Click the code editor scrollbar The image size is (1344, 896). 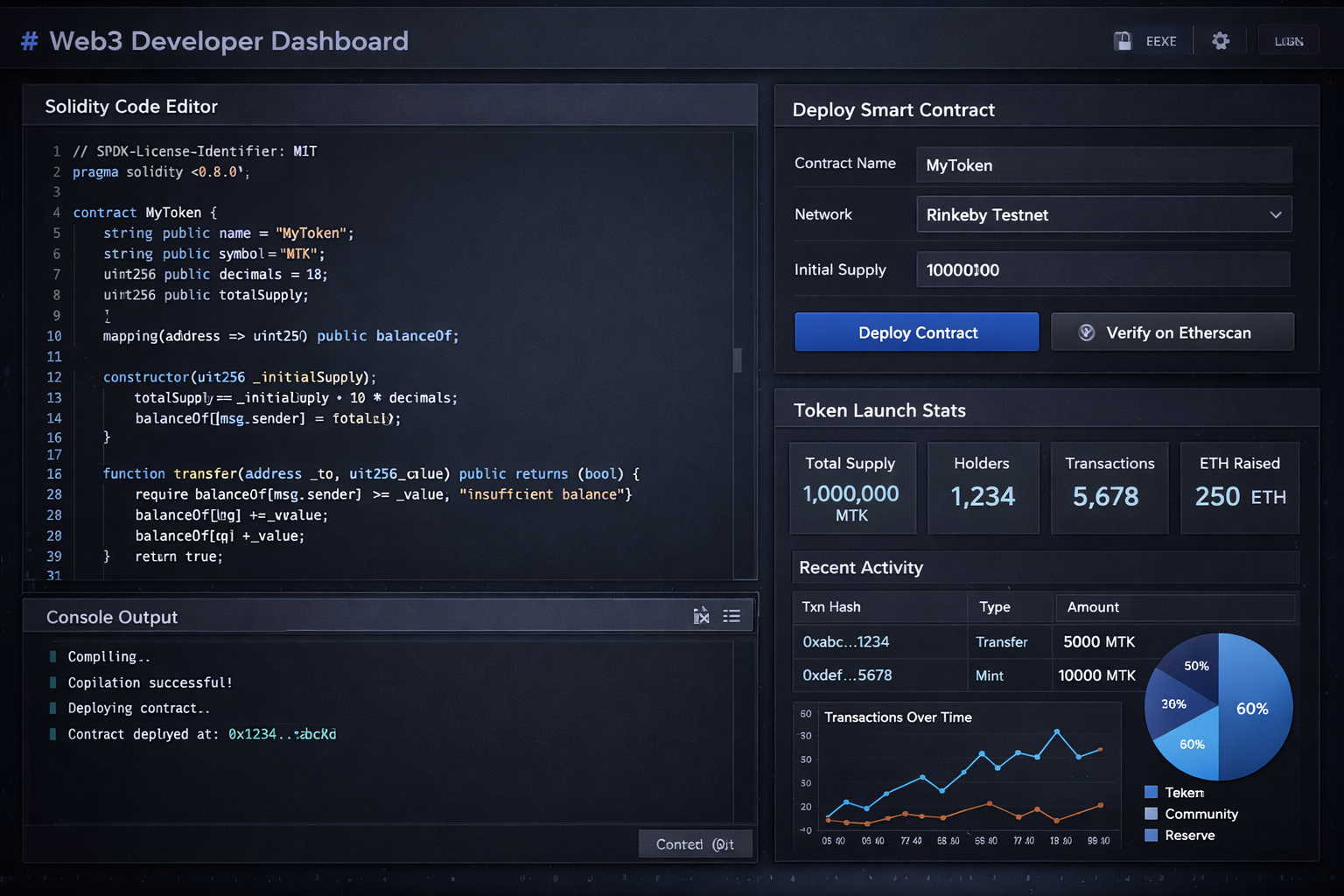(738, 360)
